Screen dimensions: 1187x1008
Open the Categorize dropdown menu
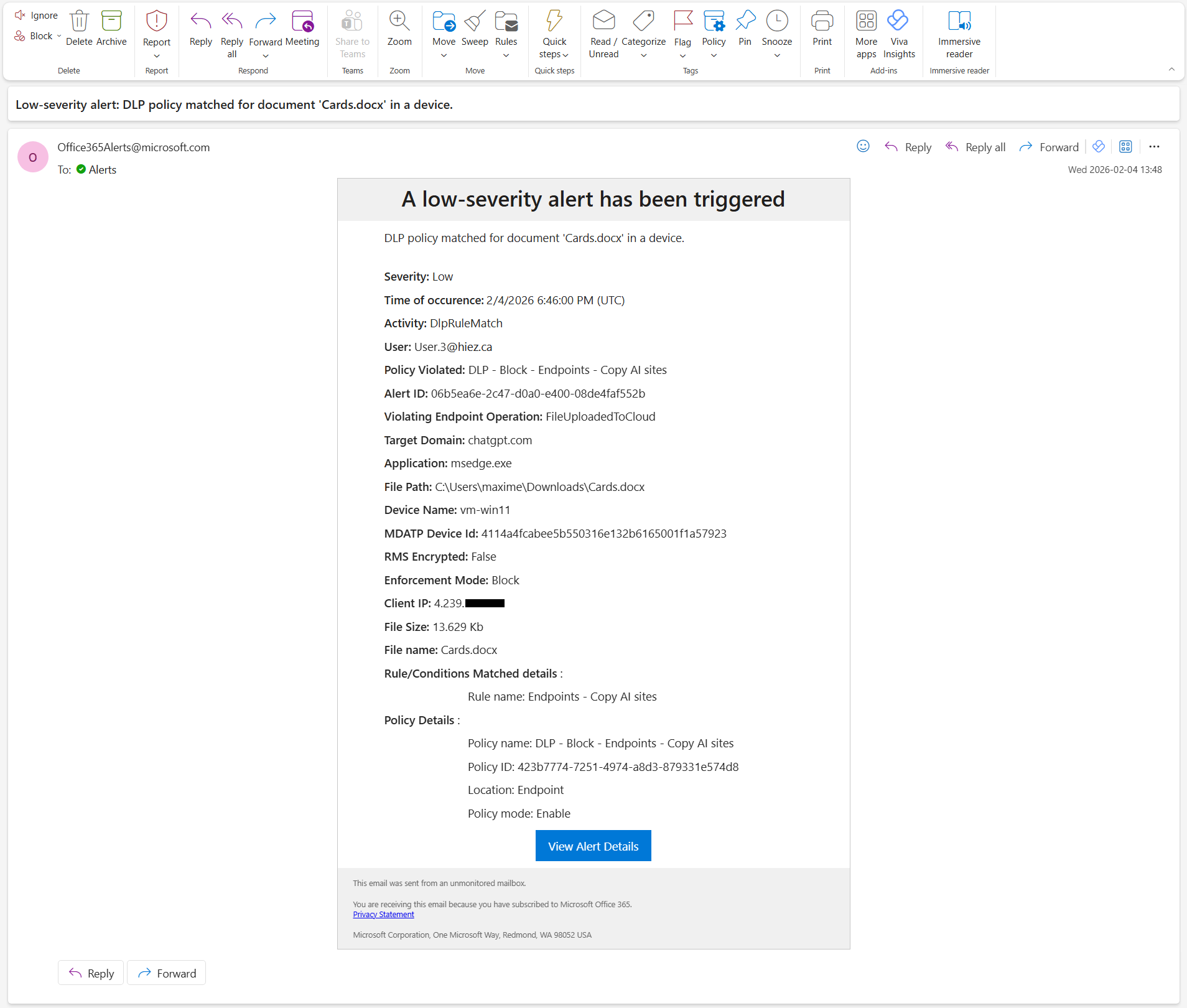[643, 55]
